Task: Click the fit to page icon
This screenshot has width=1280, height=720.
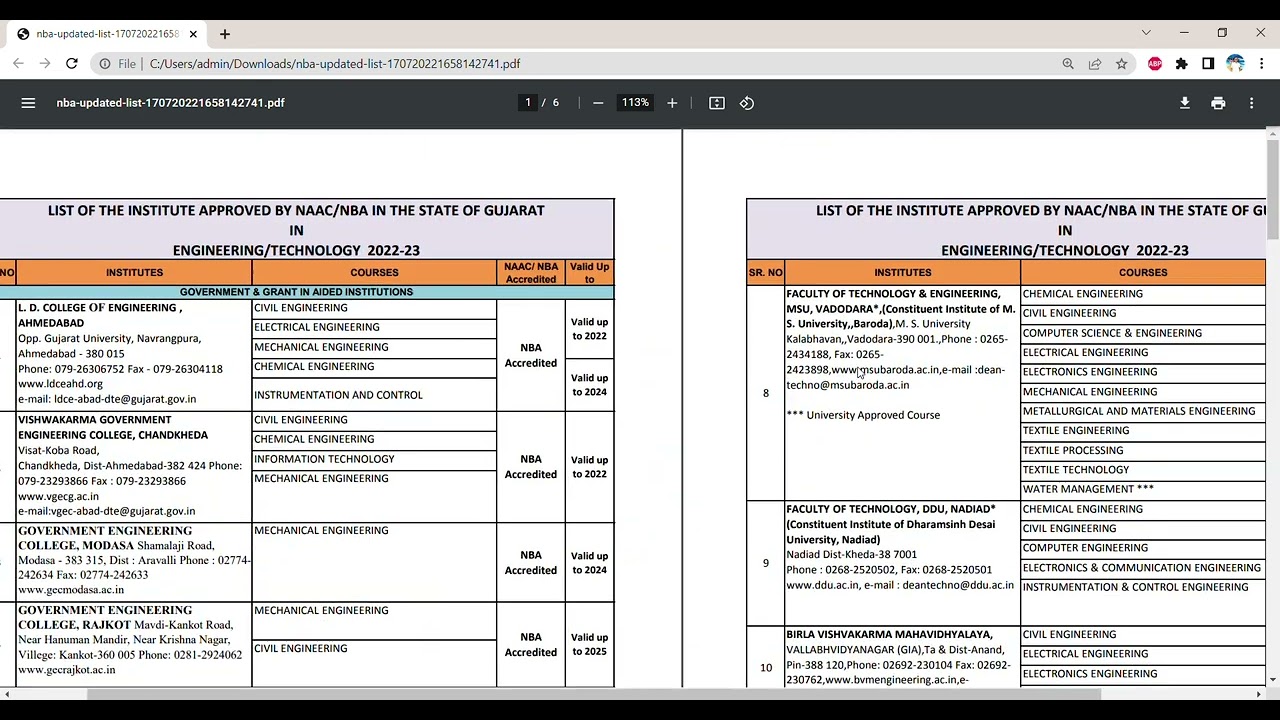Action: pos(717,103)
